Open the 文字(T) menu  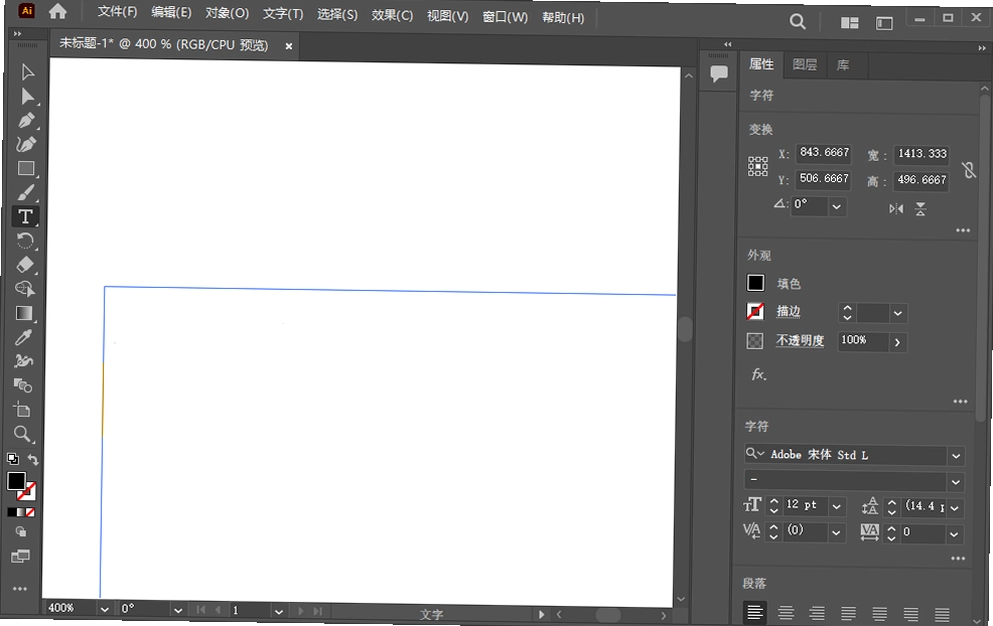tap(282, 14)
